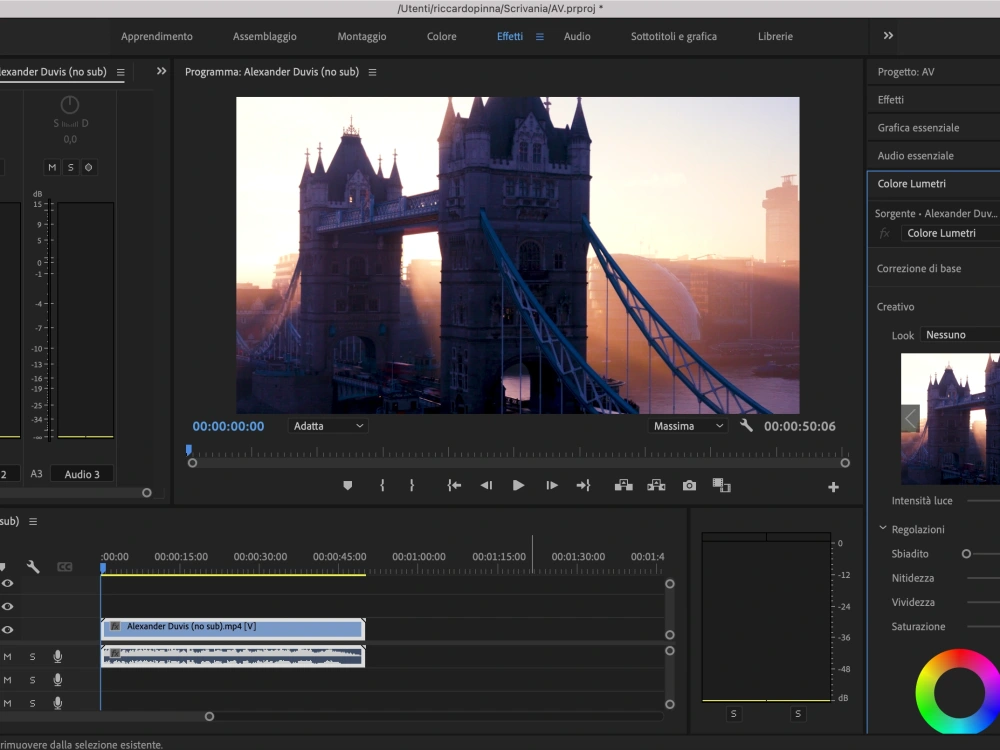Click the Lift button
Viewport: 1000px width, 750px height.
(x=624, y=486)
